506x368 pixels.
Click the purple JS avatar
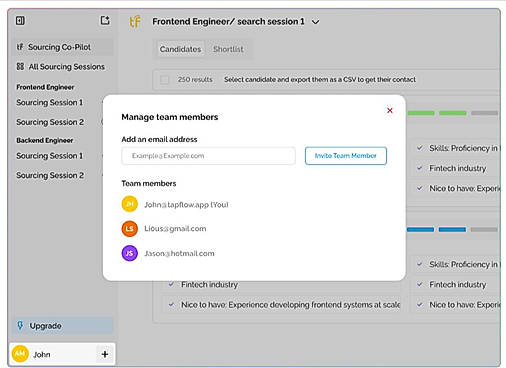point(130,253)
